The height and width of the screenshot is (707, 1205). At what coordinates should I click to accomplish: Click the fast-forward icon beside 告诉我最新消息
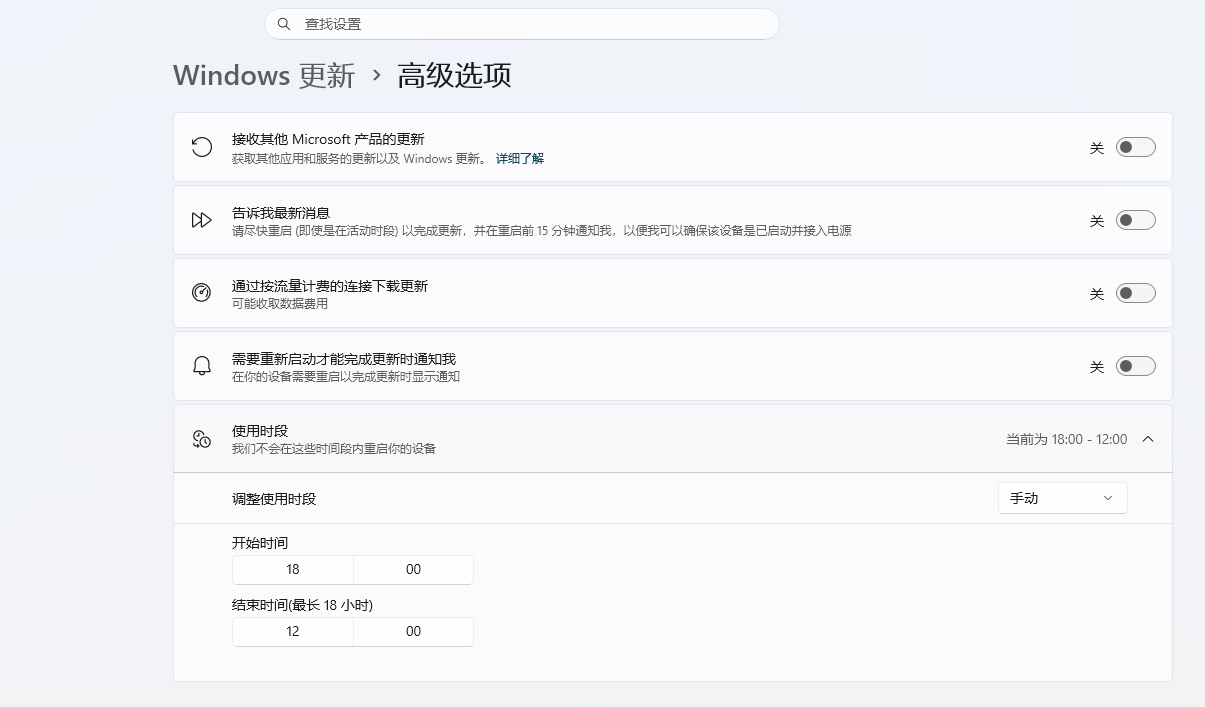coord(202,220)
